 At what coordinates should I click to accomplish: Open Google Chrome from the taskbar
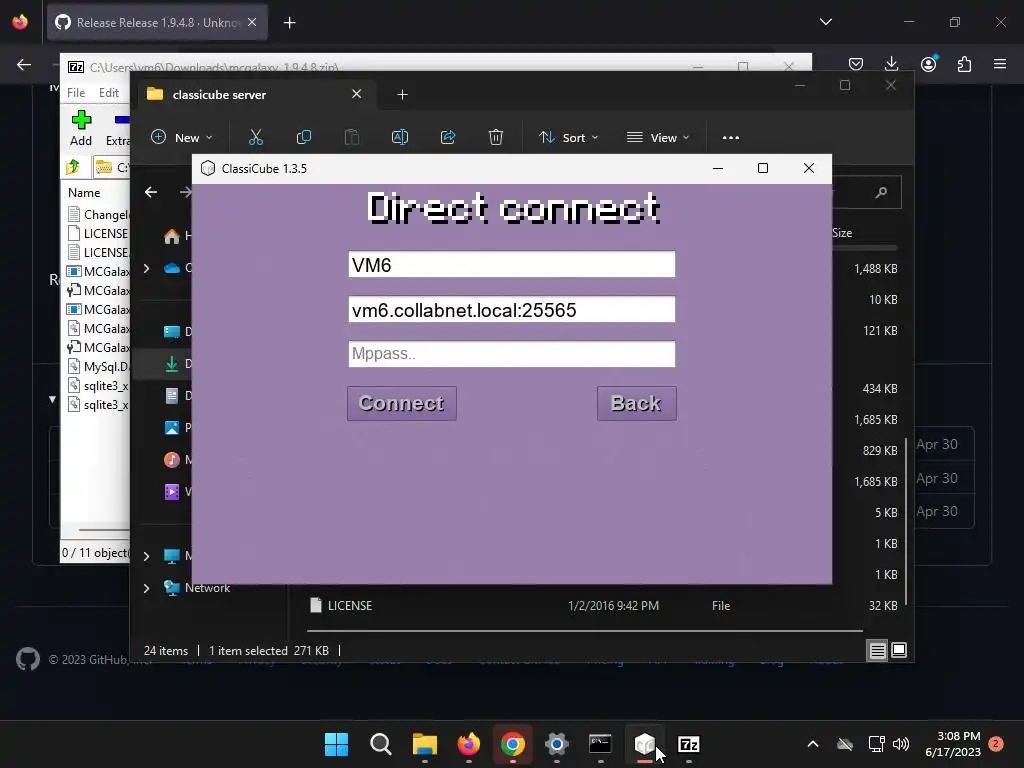pyautogui.click(x=513, y=744)
